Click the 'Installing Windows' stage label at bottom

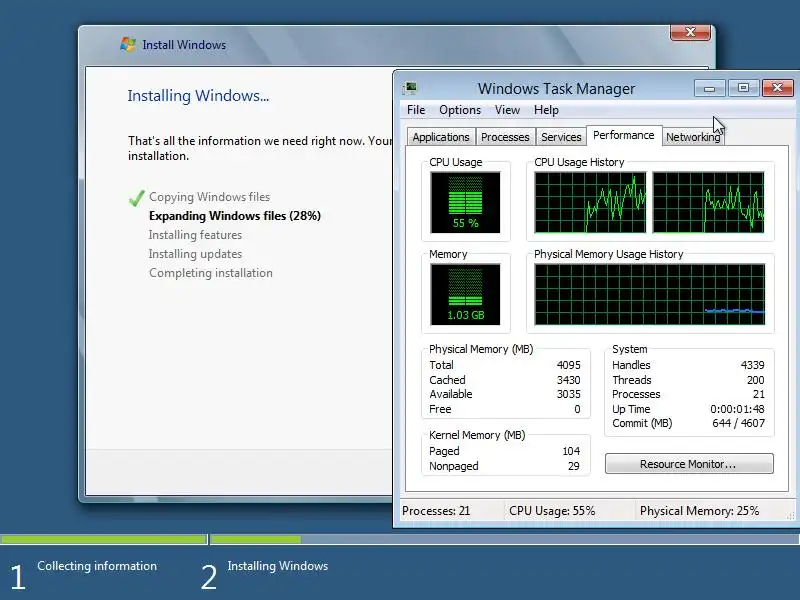tap(278, 566)
